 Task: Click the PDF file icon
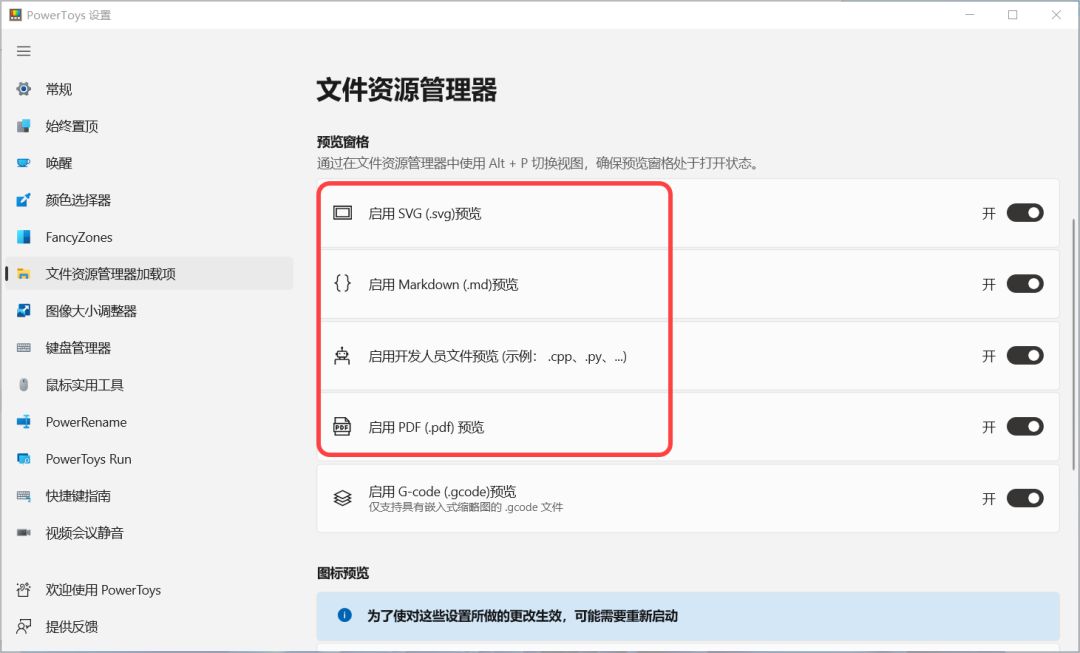click(342, 426)
